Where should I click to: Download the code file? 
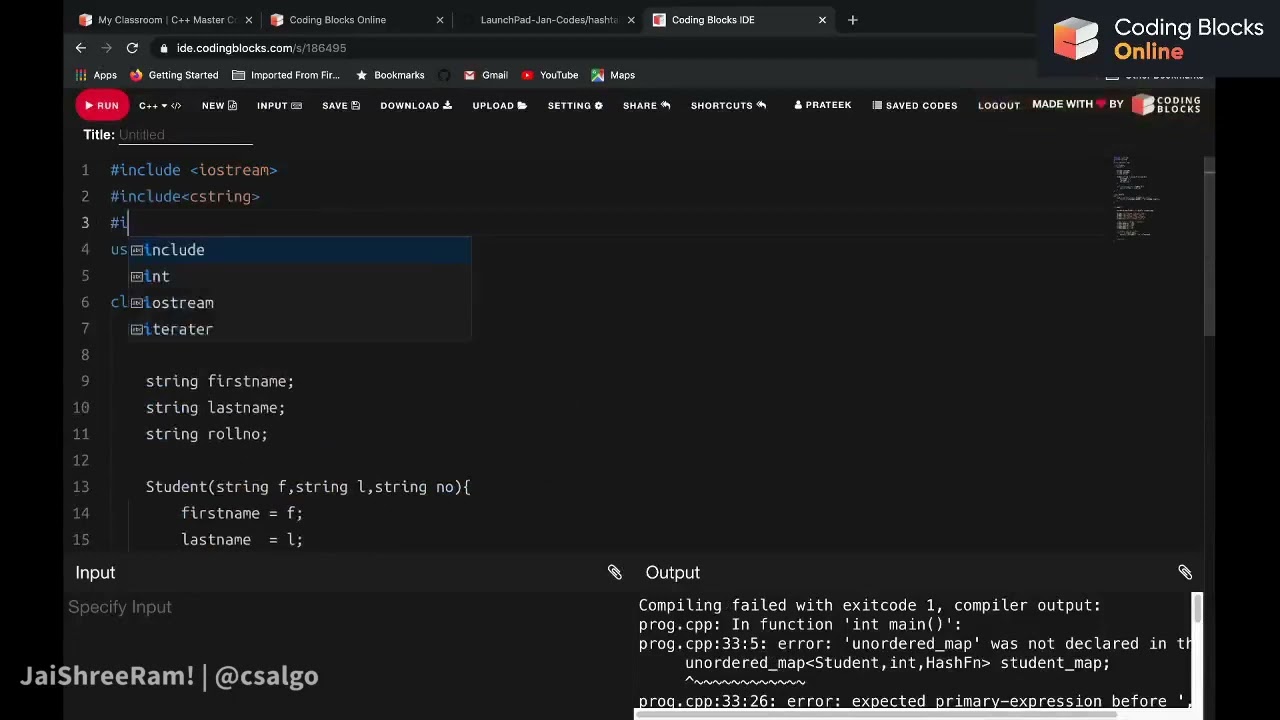coord(416,105)
